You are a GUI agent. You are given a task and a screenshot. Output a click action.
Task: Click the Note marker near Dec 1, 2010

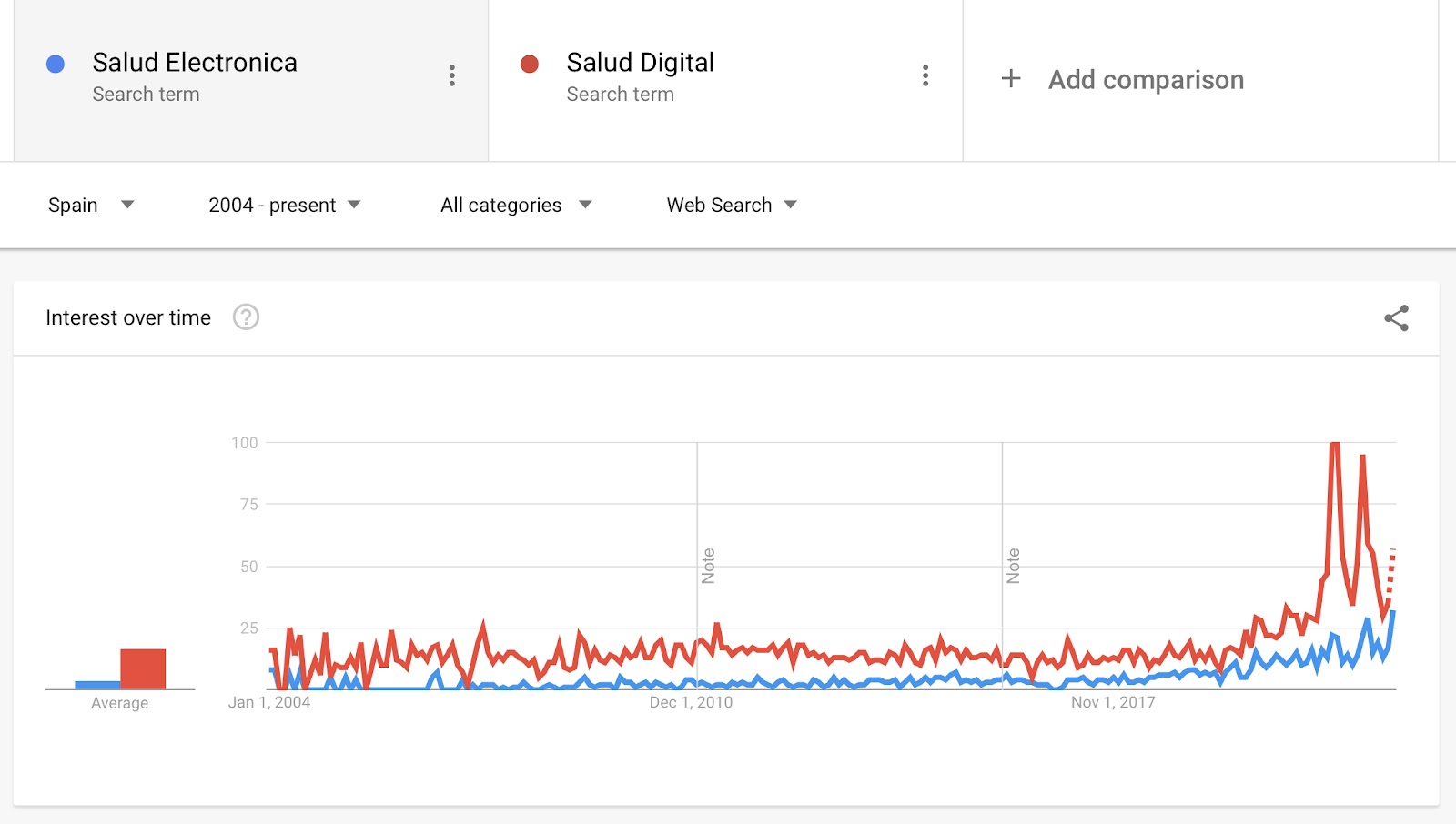tap(708, 566)
